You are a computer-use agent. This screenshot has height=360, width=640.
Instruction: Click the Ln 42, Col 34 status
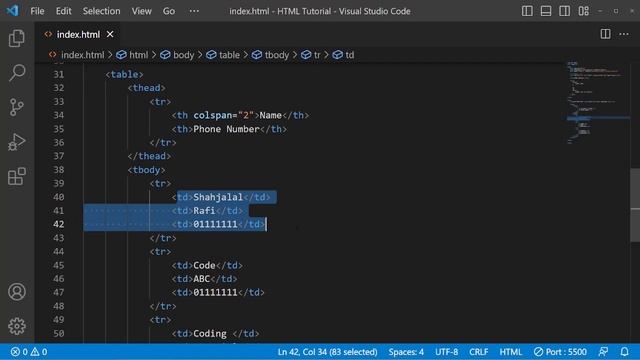[327, 352]
